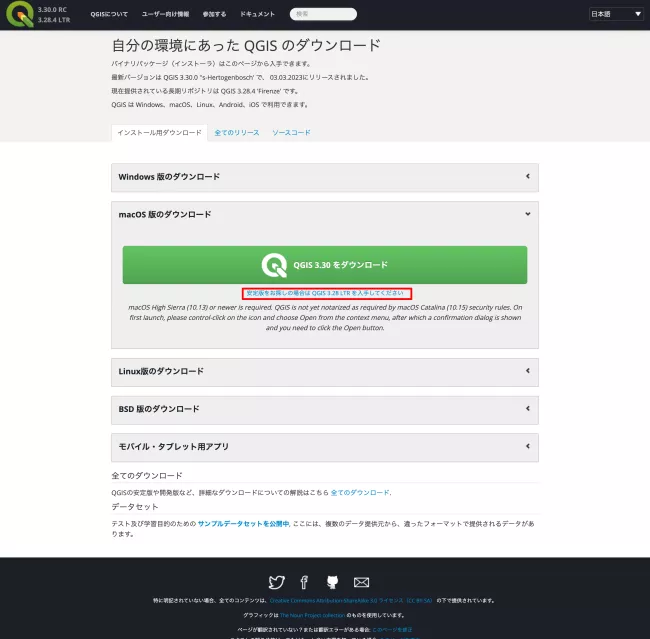Open the Creative Commons license link
Image resolution: width=650 pixels, height=639 pixels.
(351, 600)
